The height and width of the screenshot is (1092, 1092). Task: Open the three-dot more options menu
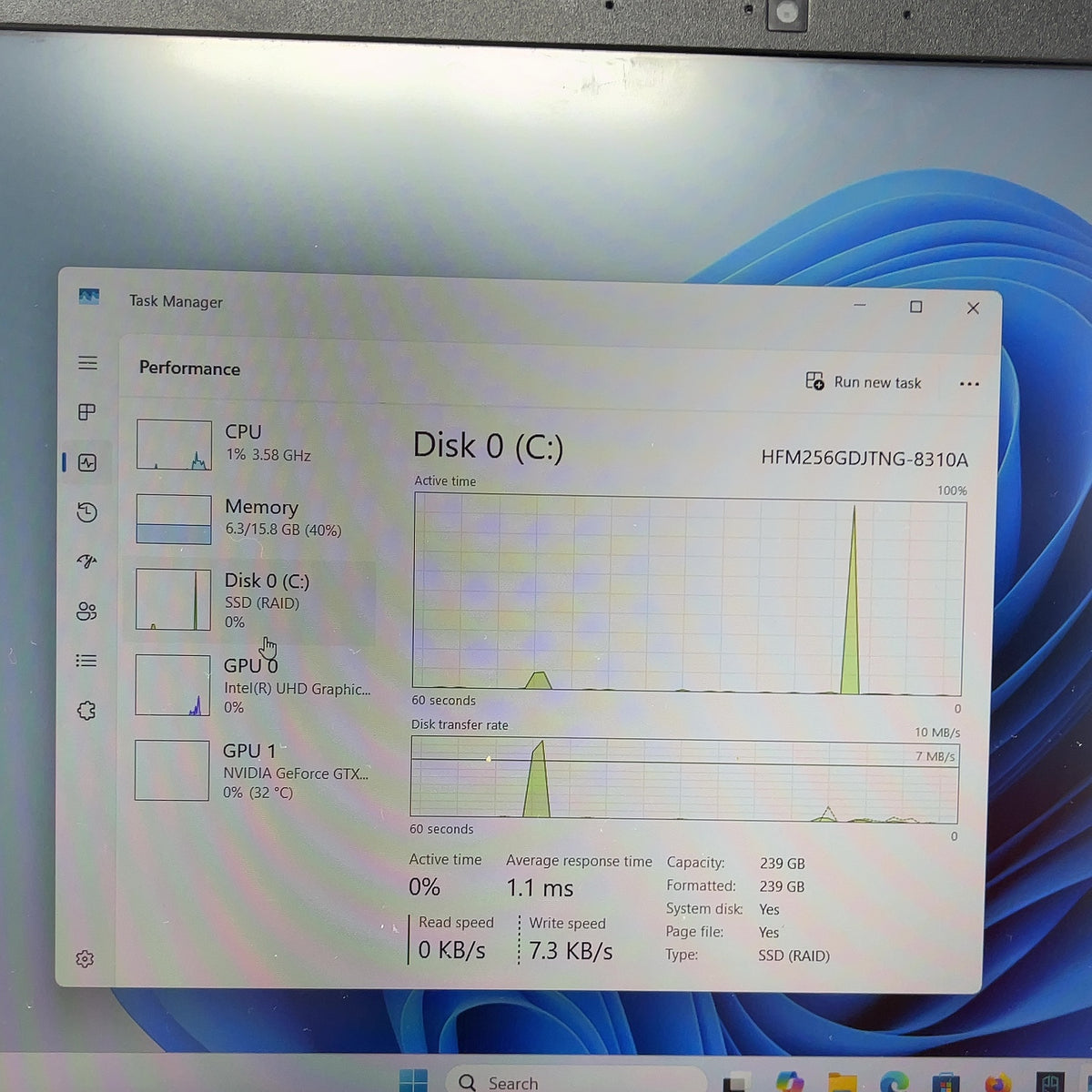[x=969, y=383]
